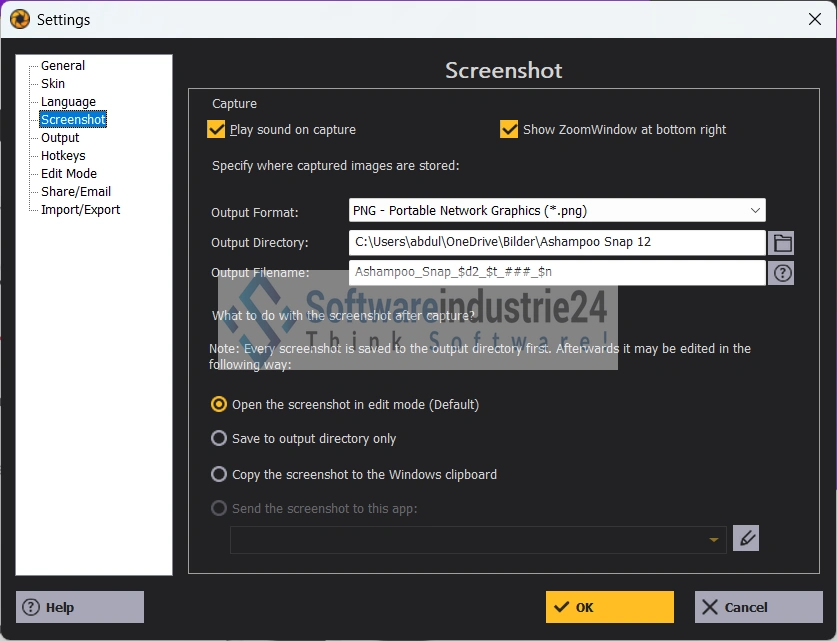837x641 pixels.
Task: Click the Ashampoo Snap icon in title bar
Action: 19,19
